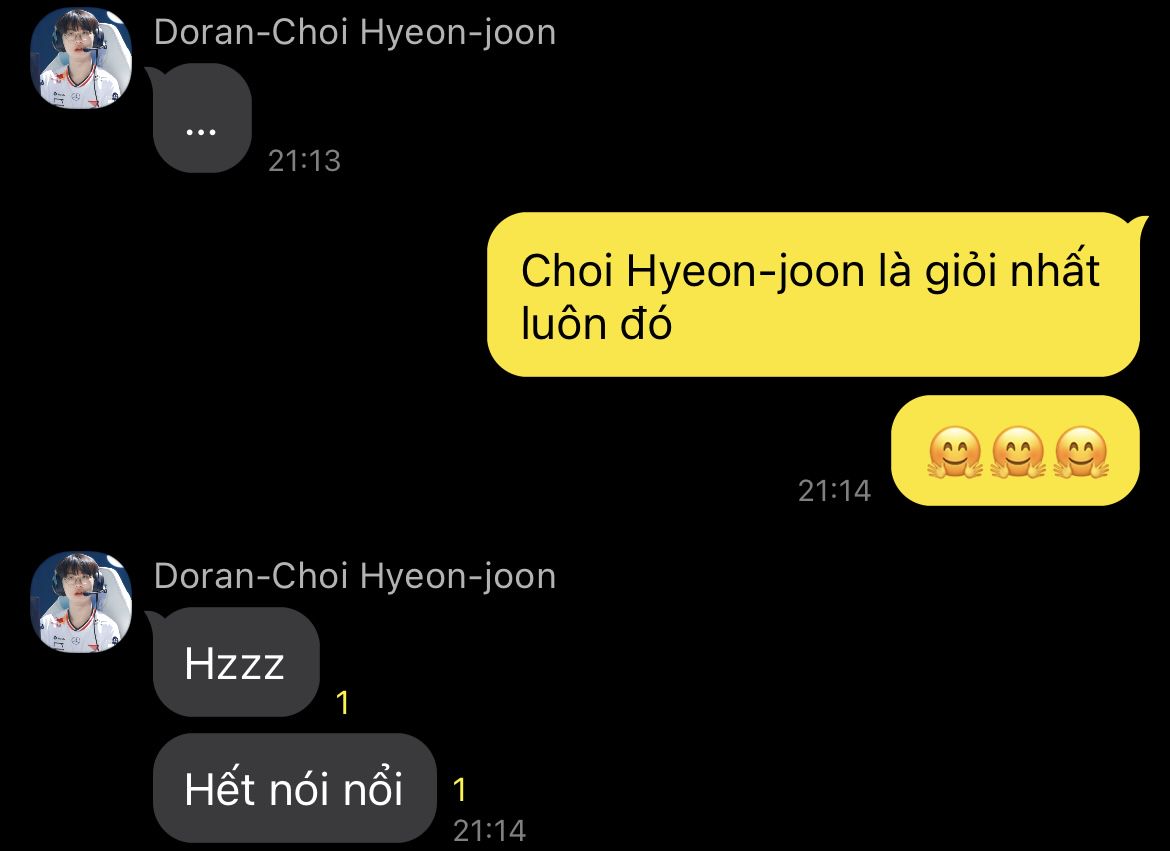Tap the middle hugging face emoji
This screenshot has height=851, width=1170.
click(x=1018, y=452)
